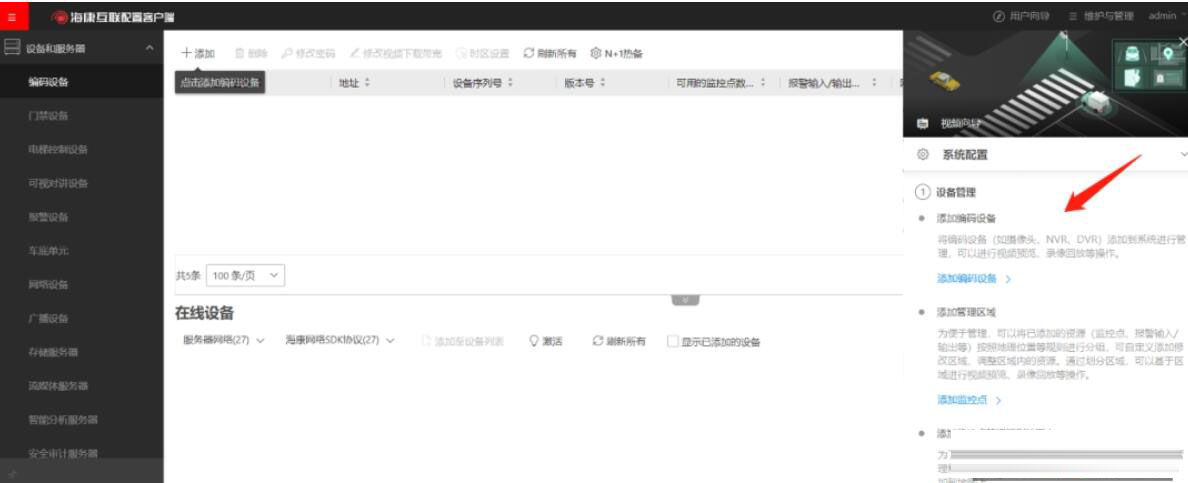Click the guide banner illustration
The width and height of the screenshot is (1188, 483).
(1046, 83)
